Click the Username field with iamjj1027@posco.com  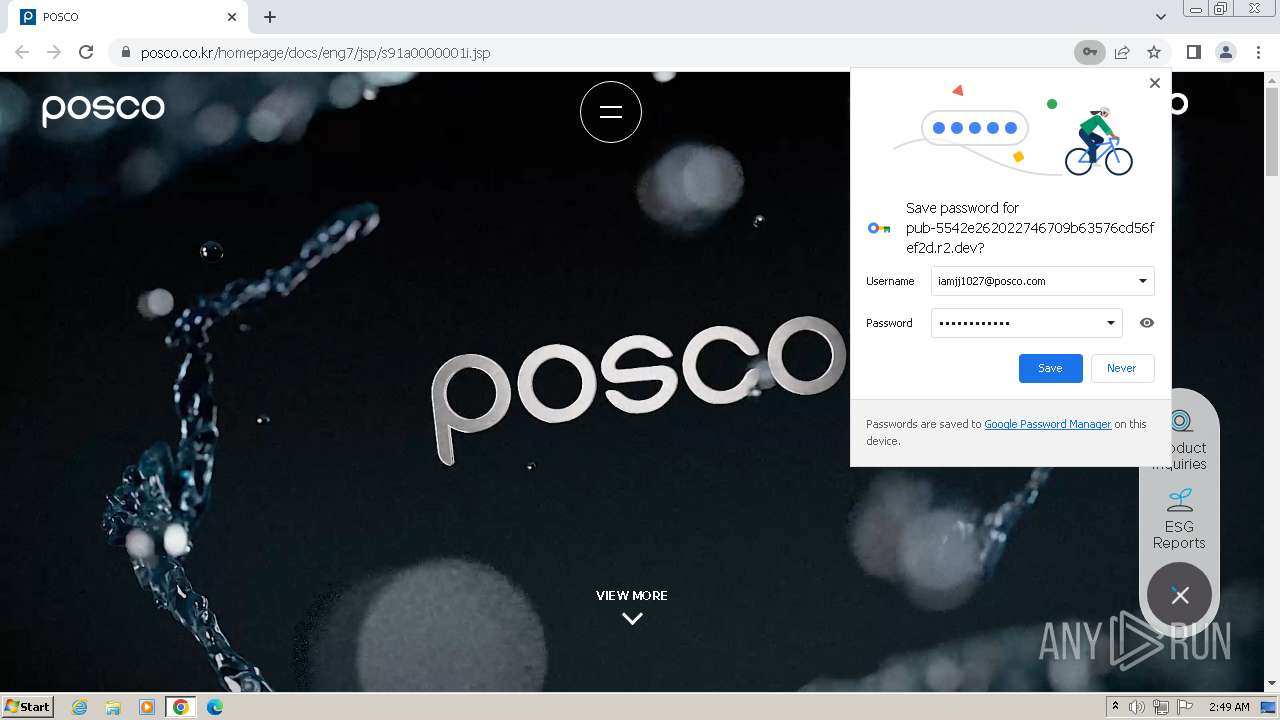tap(1042, 281)
